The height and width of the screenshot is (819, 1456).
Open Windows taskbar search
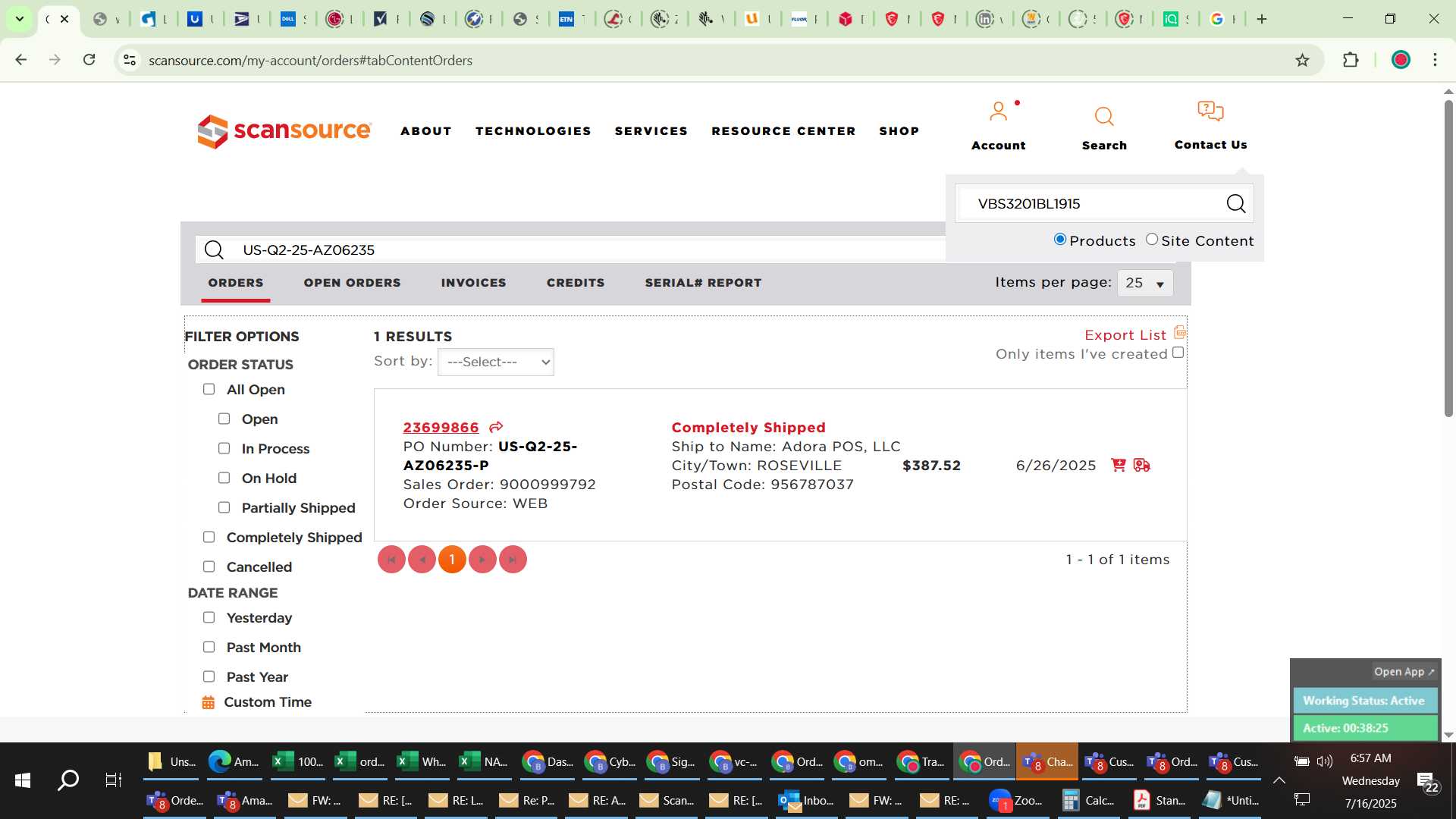pos(68,780)
